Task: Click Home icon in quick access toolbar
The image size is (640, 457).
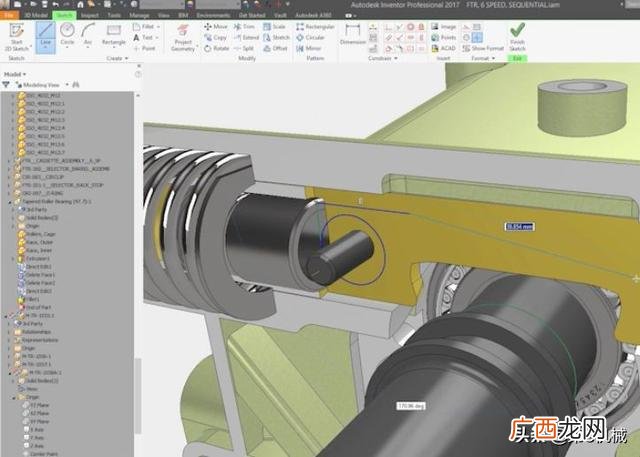Action: coord(80,4)
